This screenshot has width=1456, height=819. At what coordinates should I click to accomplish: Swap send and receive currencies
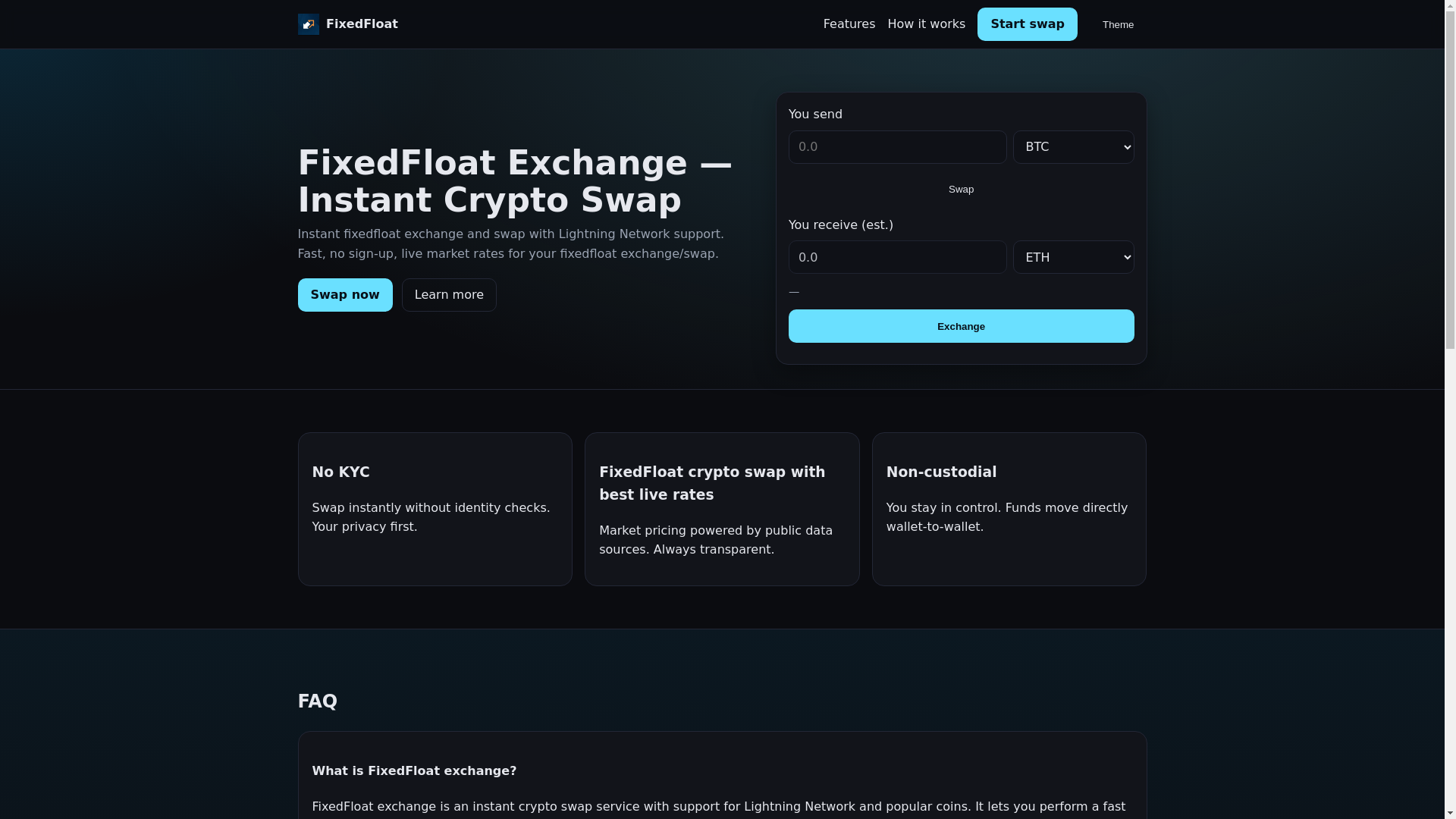coord(961,190)
